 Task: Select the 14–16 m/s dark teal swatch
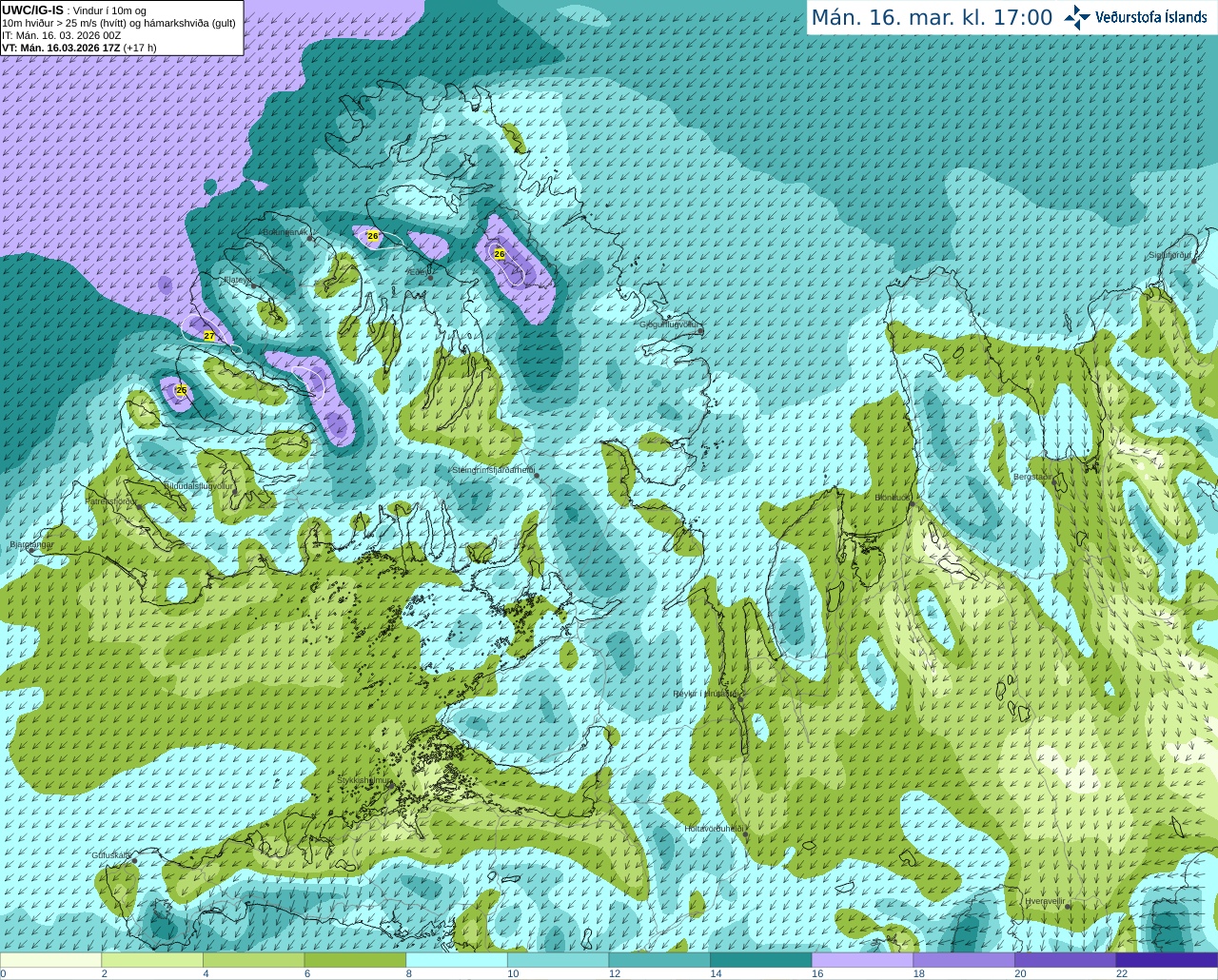coord(761,960)
